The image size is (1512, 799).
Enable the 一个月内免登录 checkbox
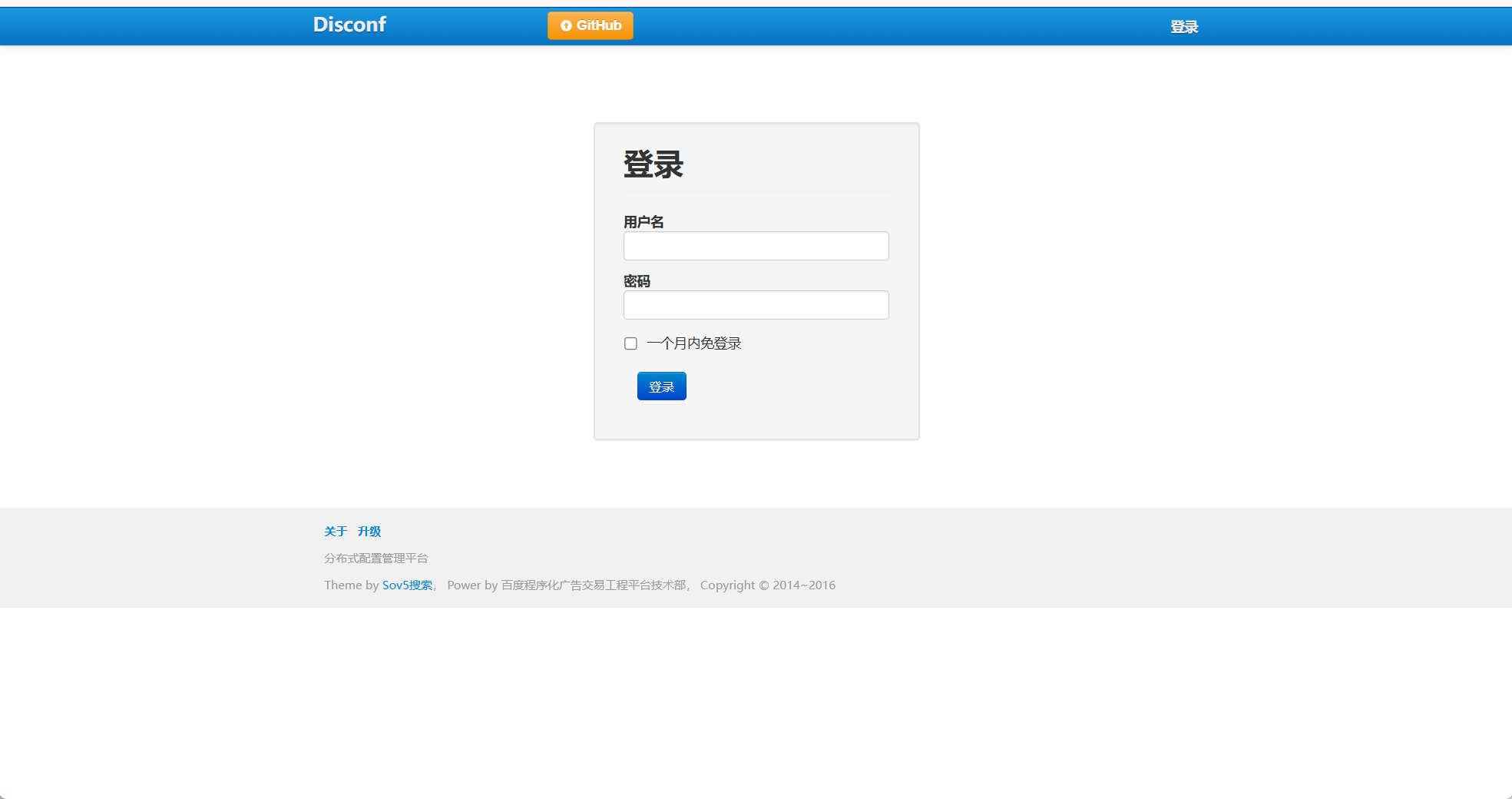coord(630,343)
